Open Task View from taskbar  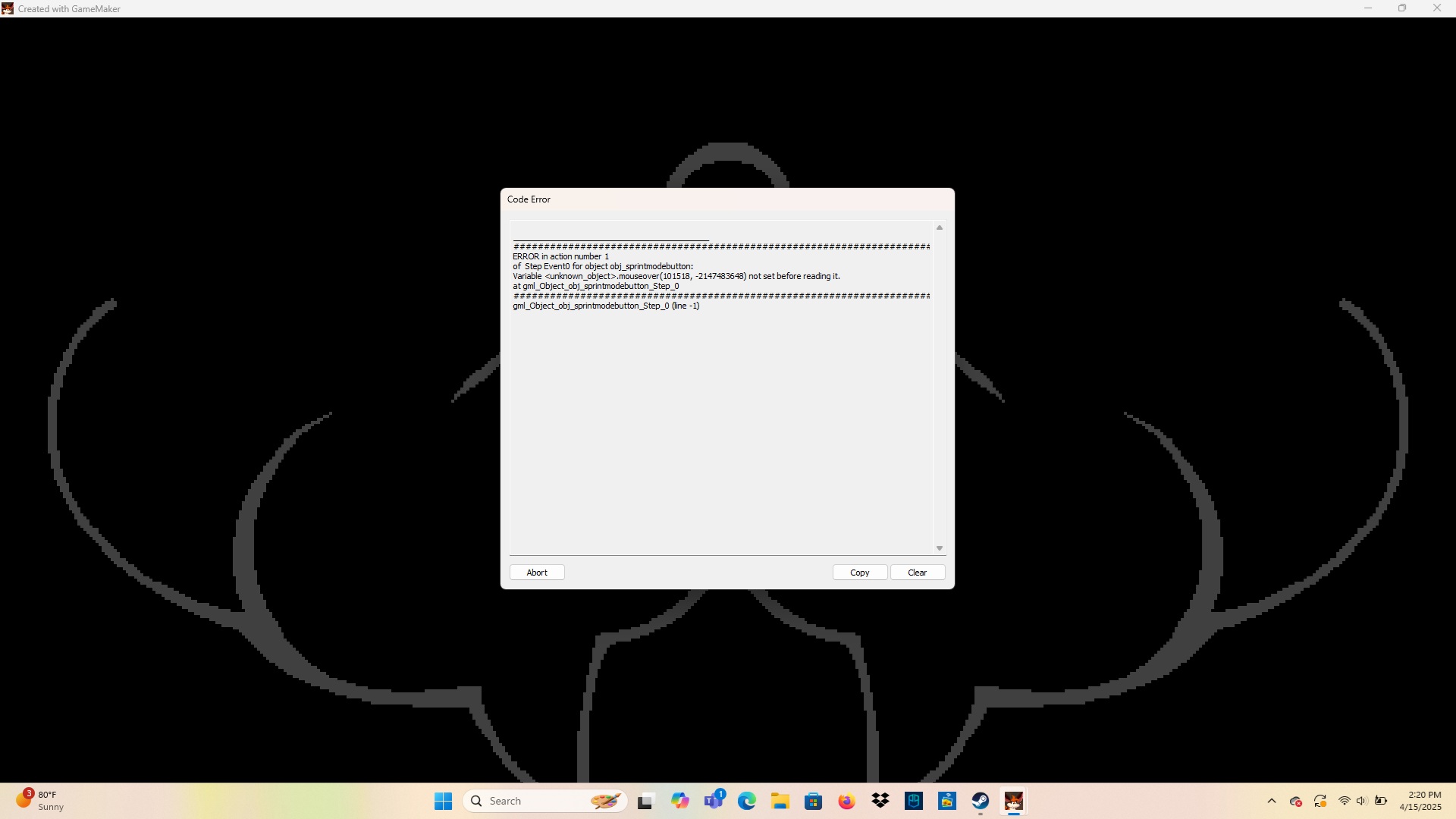pos(645,801)
